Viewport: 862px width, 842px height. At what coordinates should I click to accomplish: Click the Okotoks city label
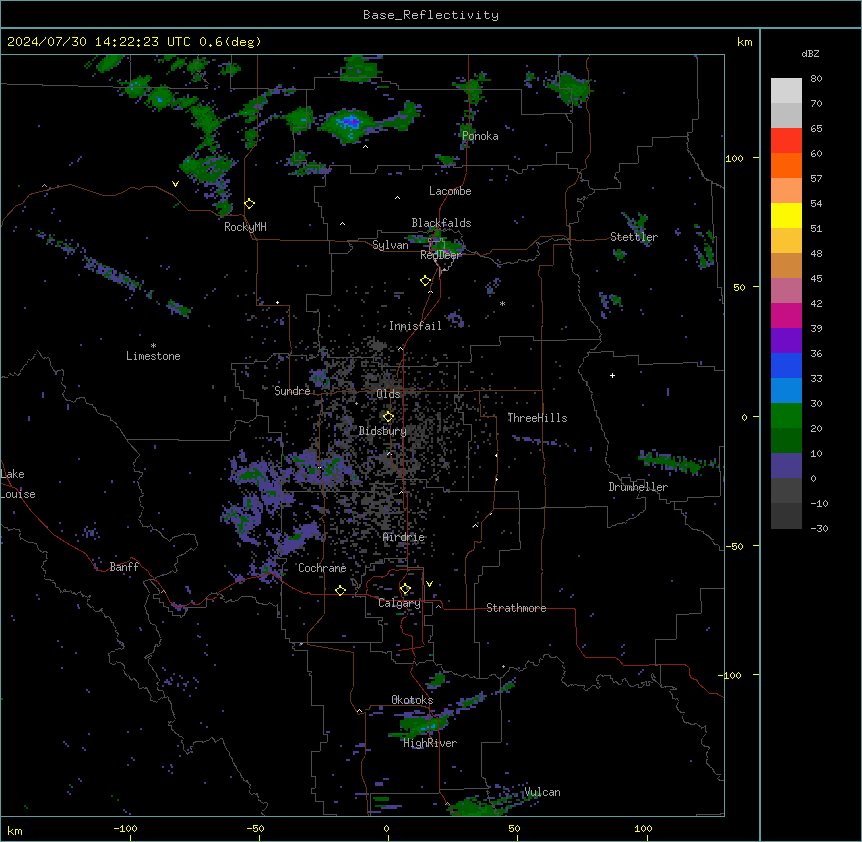coord(412,700)
